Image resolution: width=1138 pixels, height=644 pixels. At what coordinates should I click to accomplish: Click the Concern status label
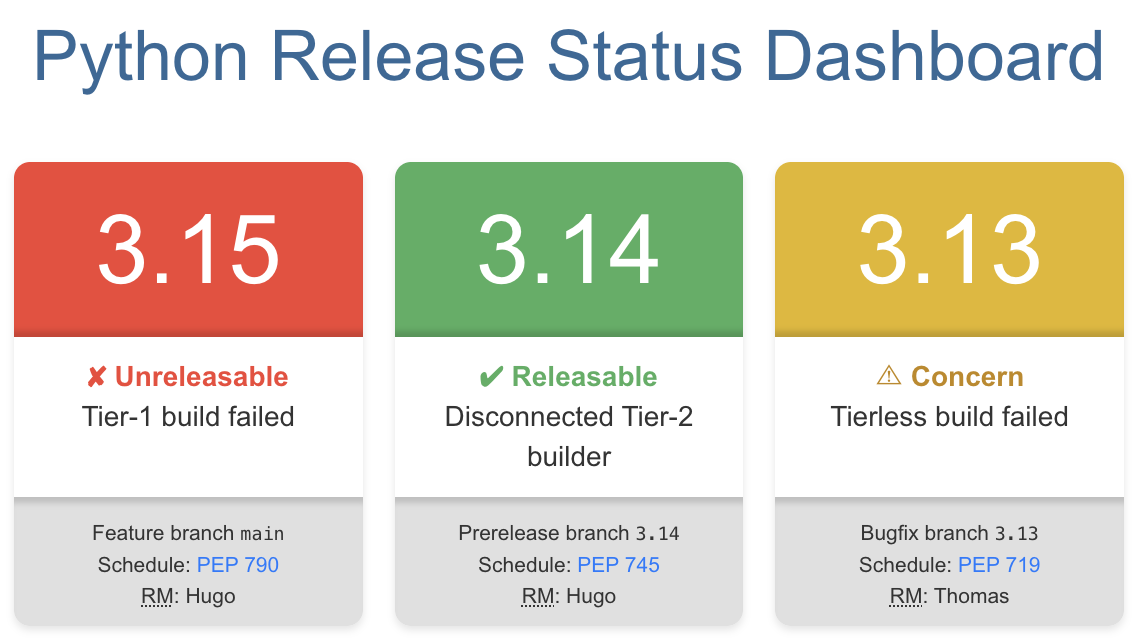(x=967, y=377)
